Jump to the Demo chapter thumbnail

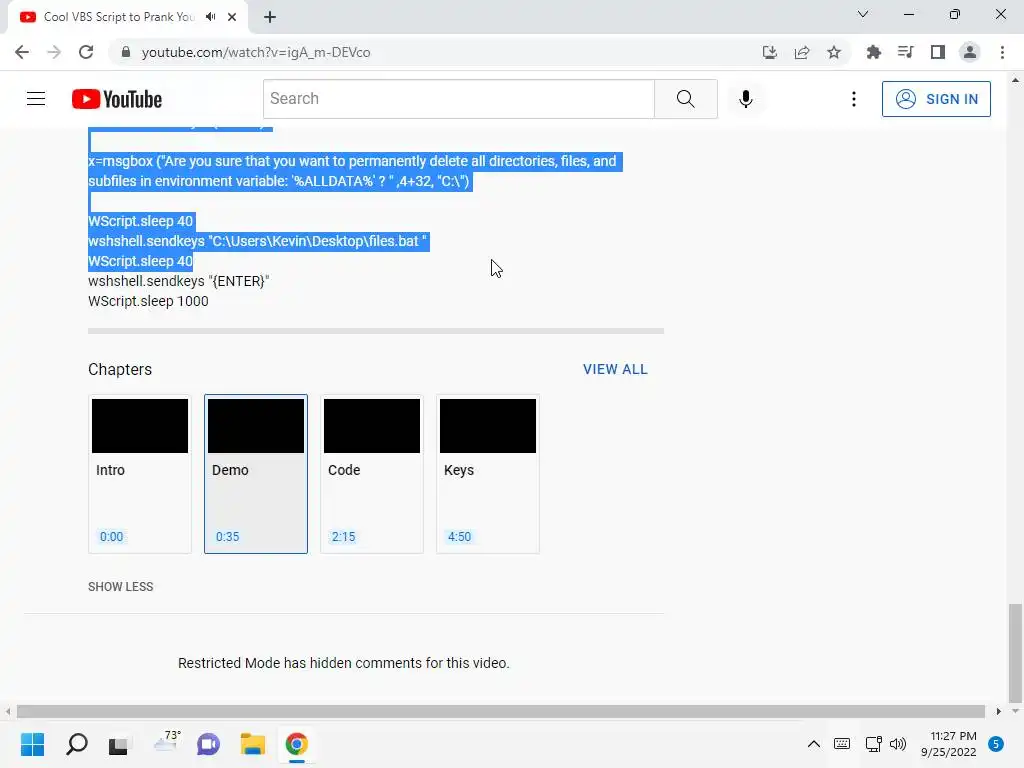(x=256, y=426)
